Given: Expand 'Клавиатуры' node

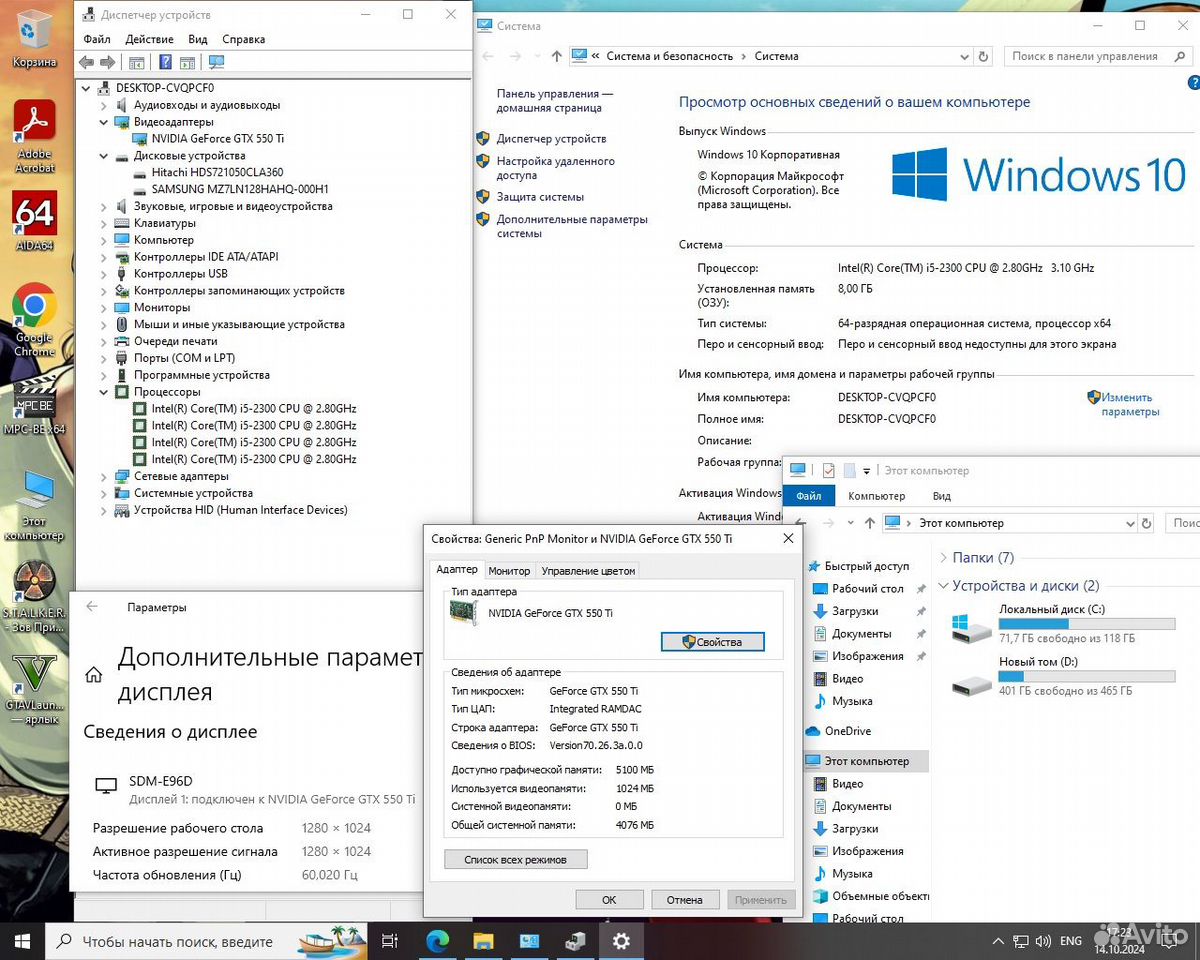Looking at the screenshot, I should (104, 223).
